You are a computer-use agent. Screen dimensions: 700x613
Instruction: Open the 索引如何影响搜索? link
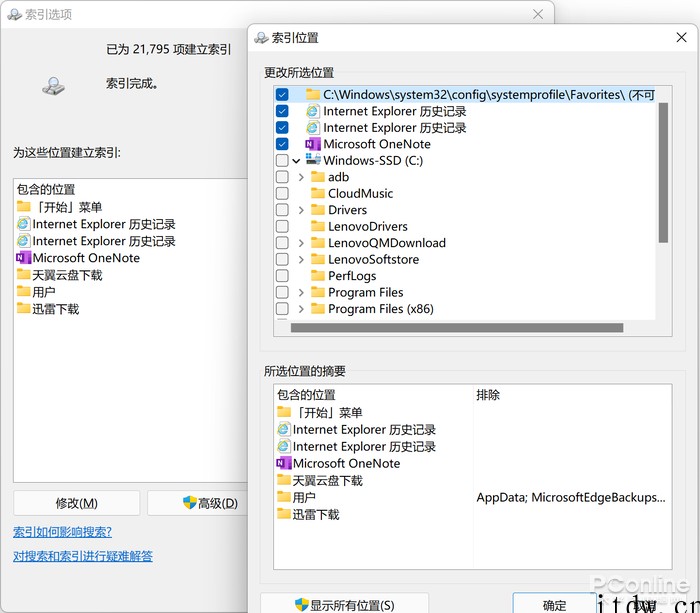point(62,532)
